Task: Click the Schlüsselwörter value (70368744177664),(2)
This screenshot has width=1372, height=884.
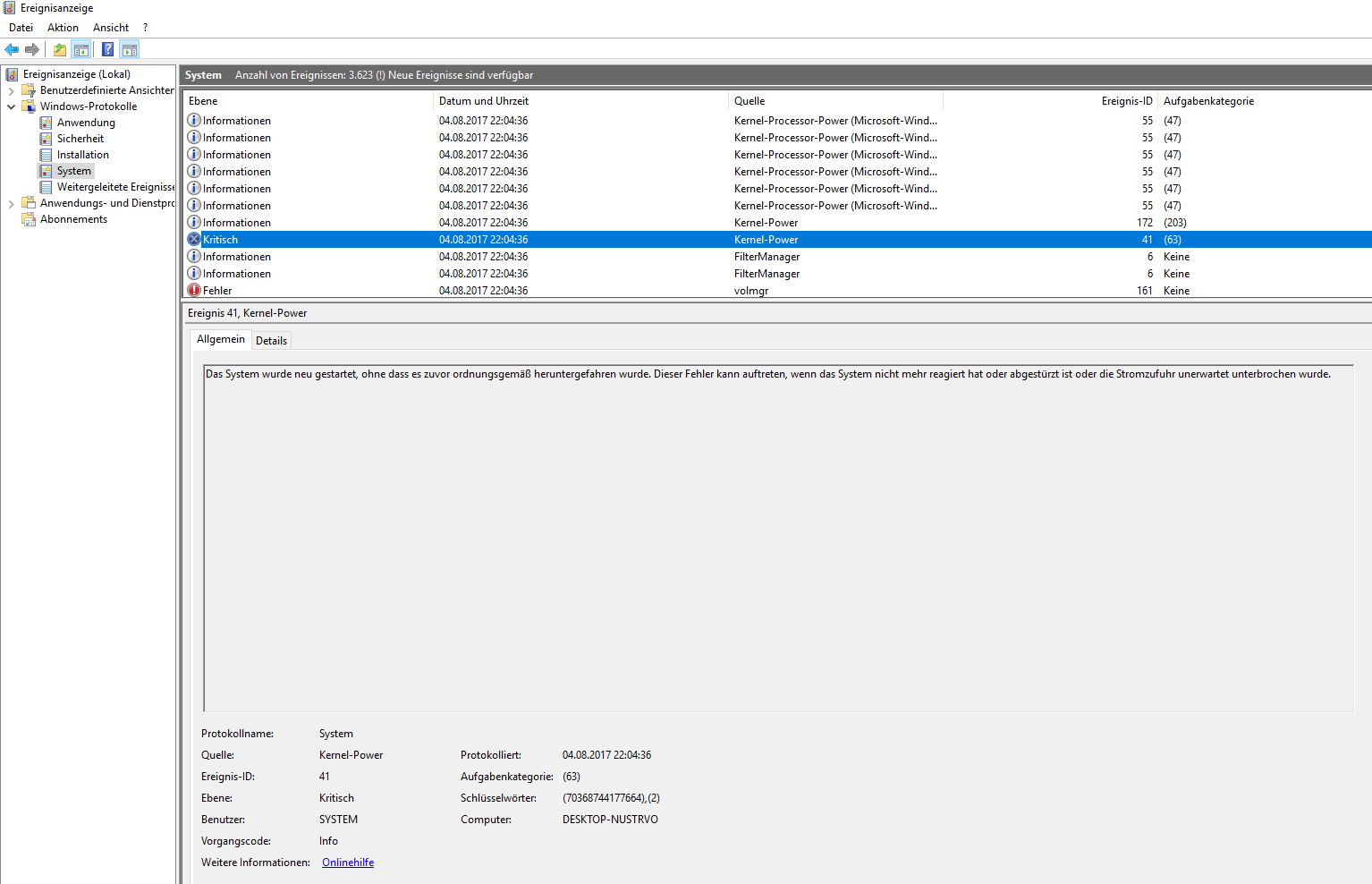Action: [611, 798]
